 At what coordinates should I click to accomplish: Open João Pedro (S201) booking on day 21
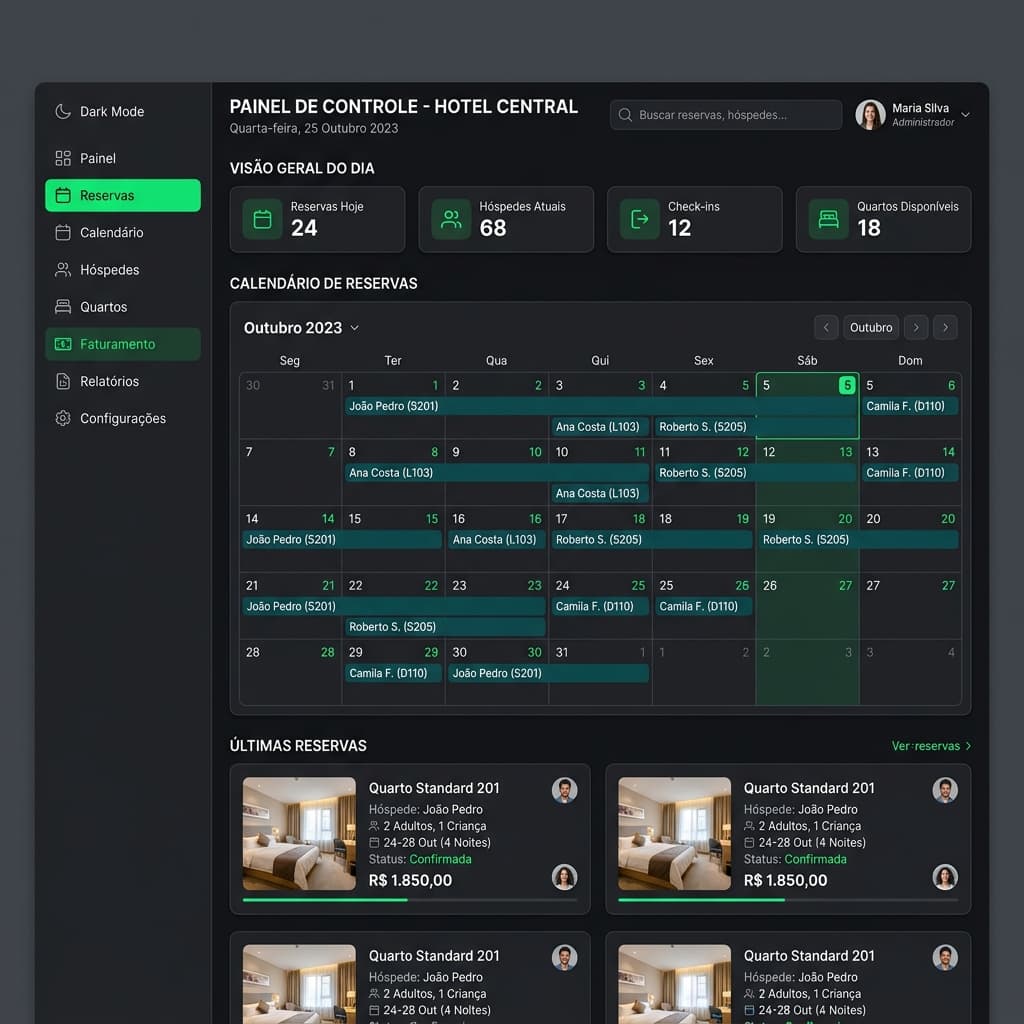tap(394, 606)
